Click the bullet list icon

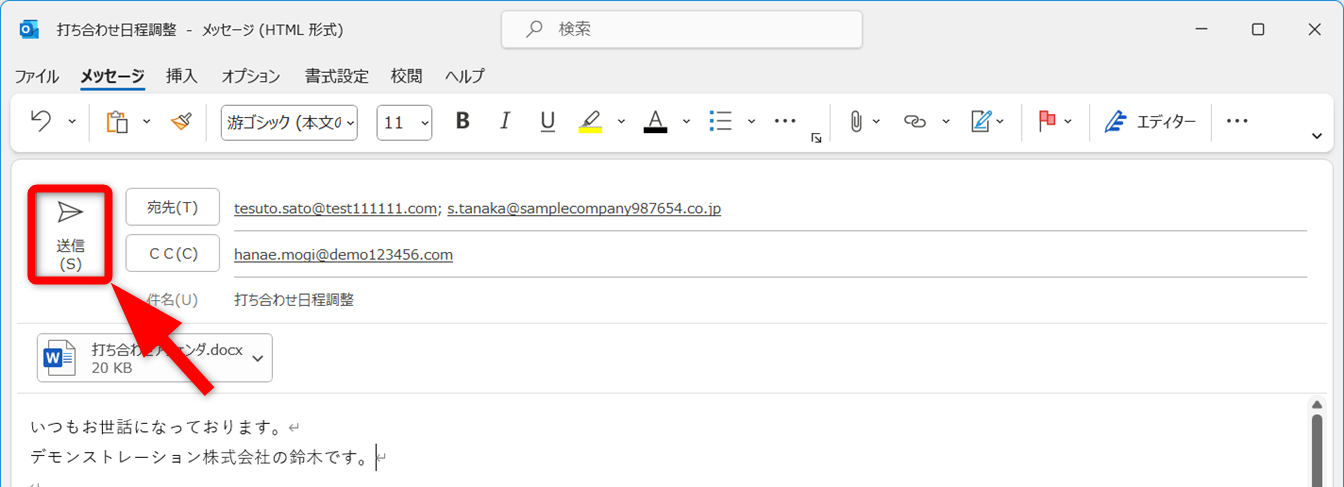click(720, 121)
